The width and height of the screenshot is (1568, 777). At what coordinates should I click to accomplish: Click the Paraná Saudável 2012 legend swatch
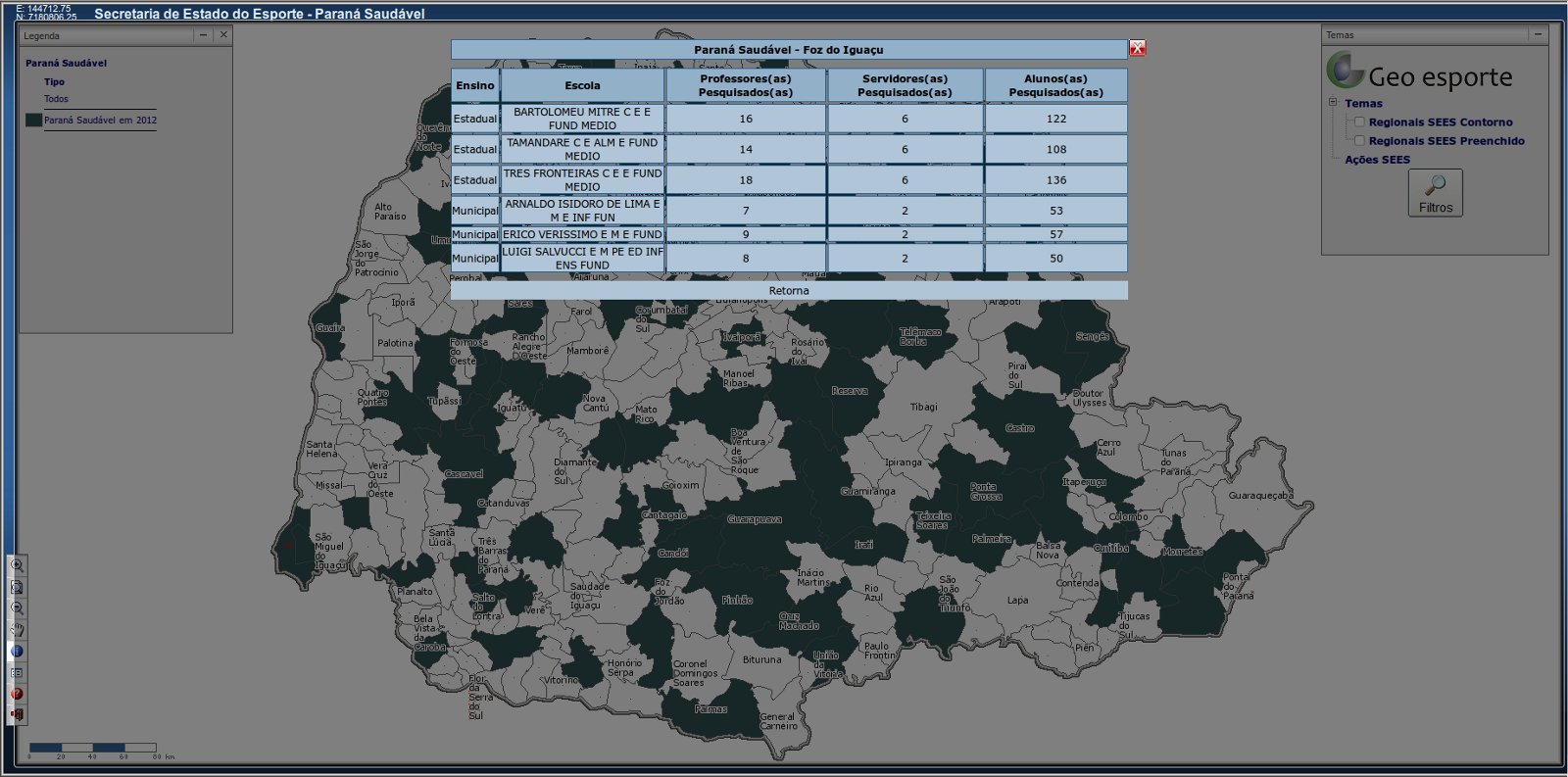point(33,121)
